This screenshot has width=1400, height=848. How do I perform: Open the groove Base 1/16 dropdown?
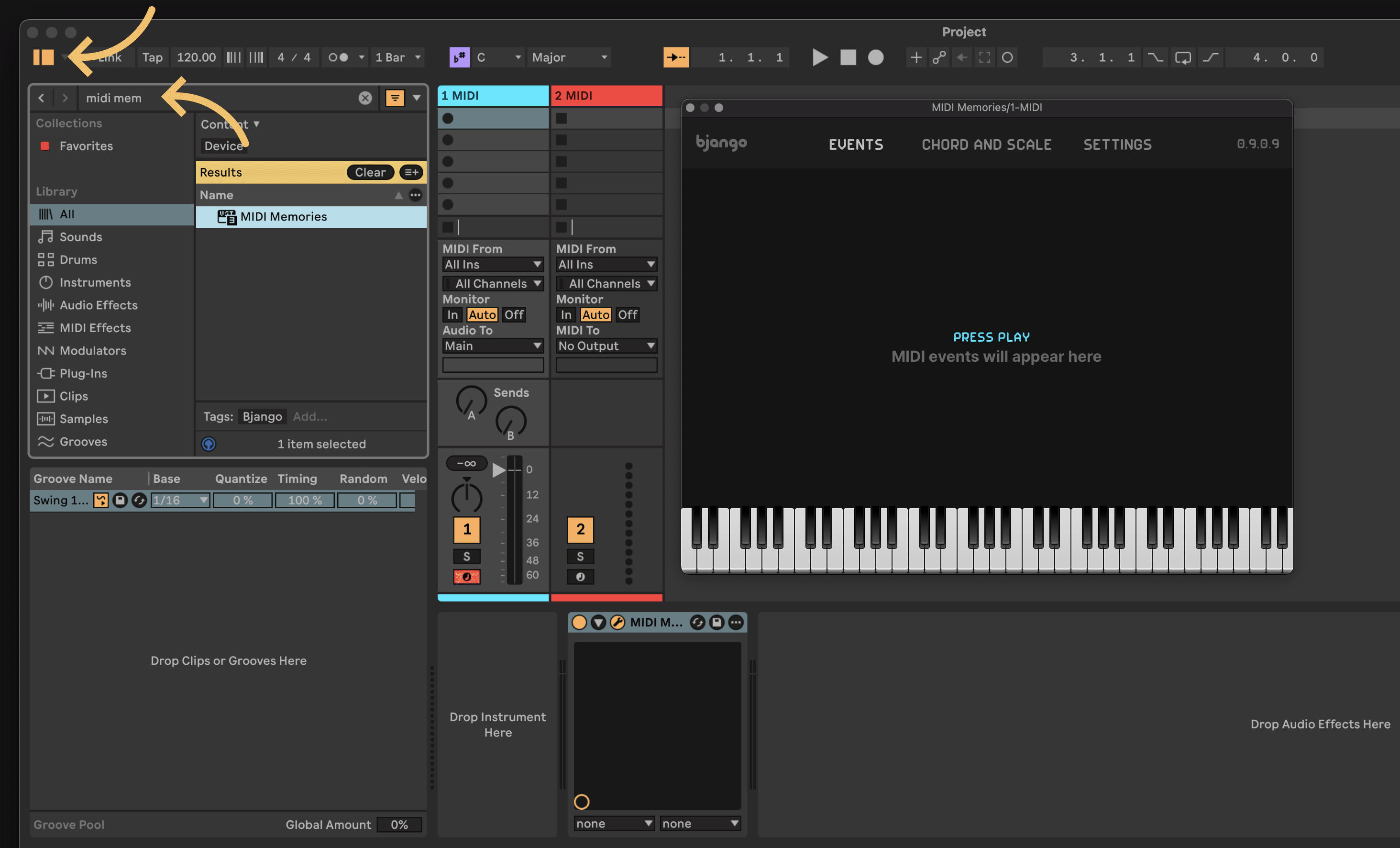pyautogui.click(x=180, y=500)
